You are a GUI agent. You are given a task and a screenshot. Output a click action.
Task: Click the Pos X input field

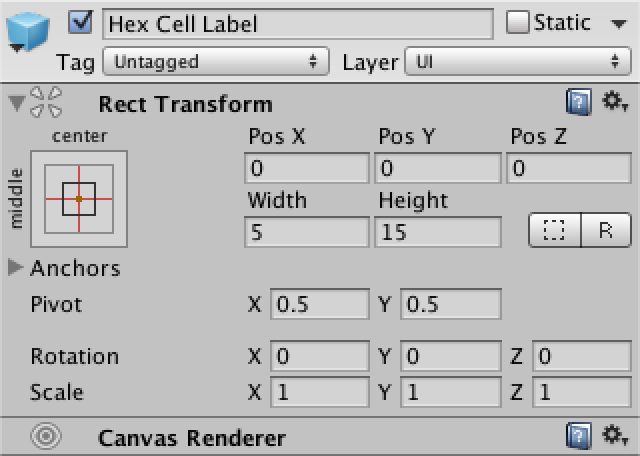coord(306,168)
